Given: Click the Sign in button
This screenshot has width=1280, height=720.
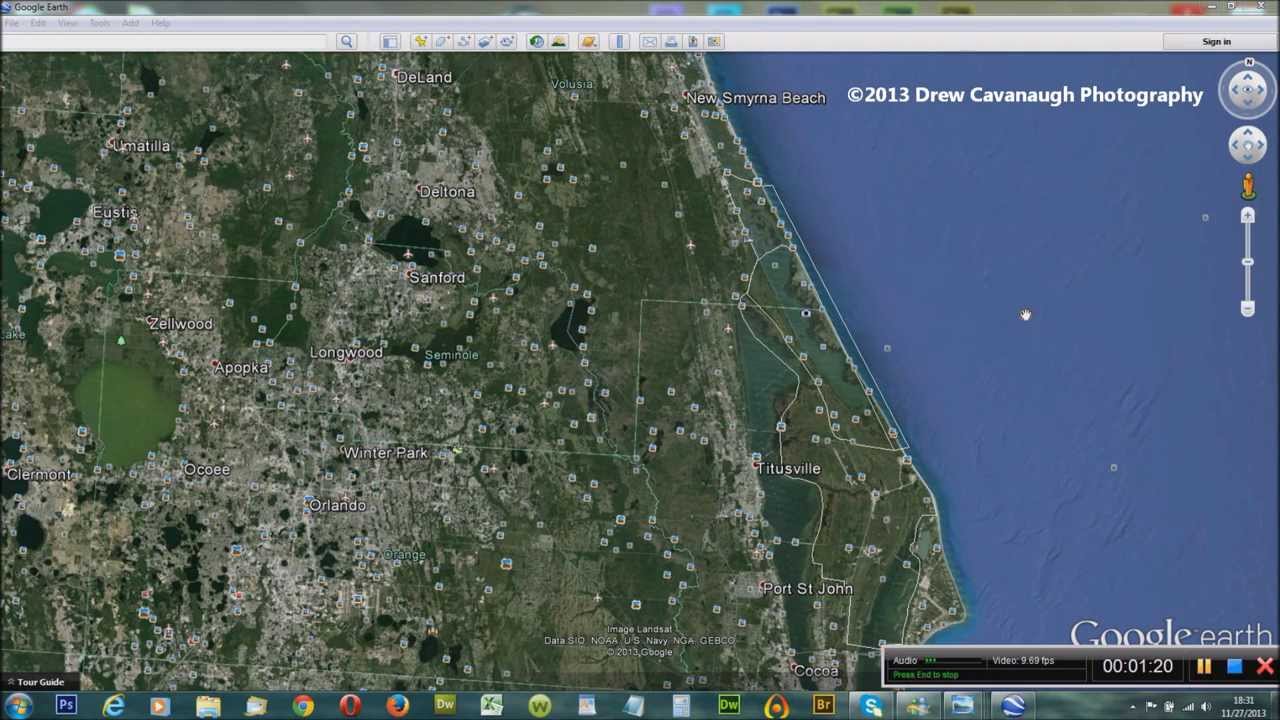Looking at the screenshot, I should point(1217,41).
